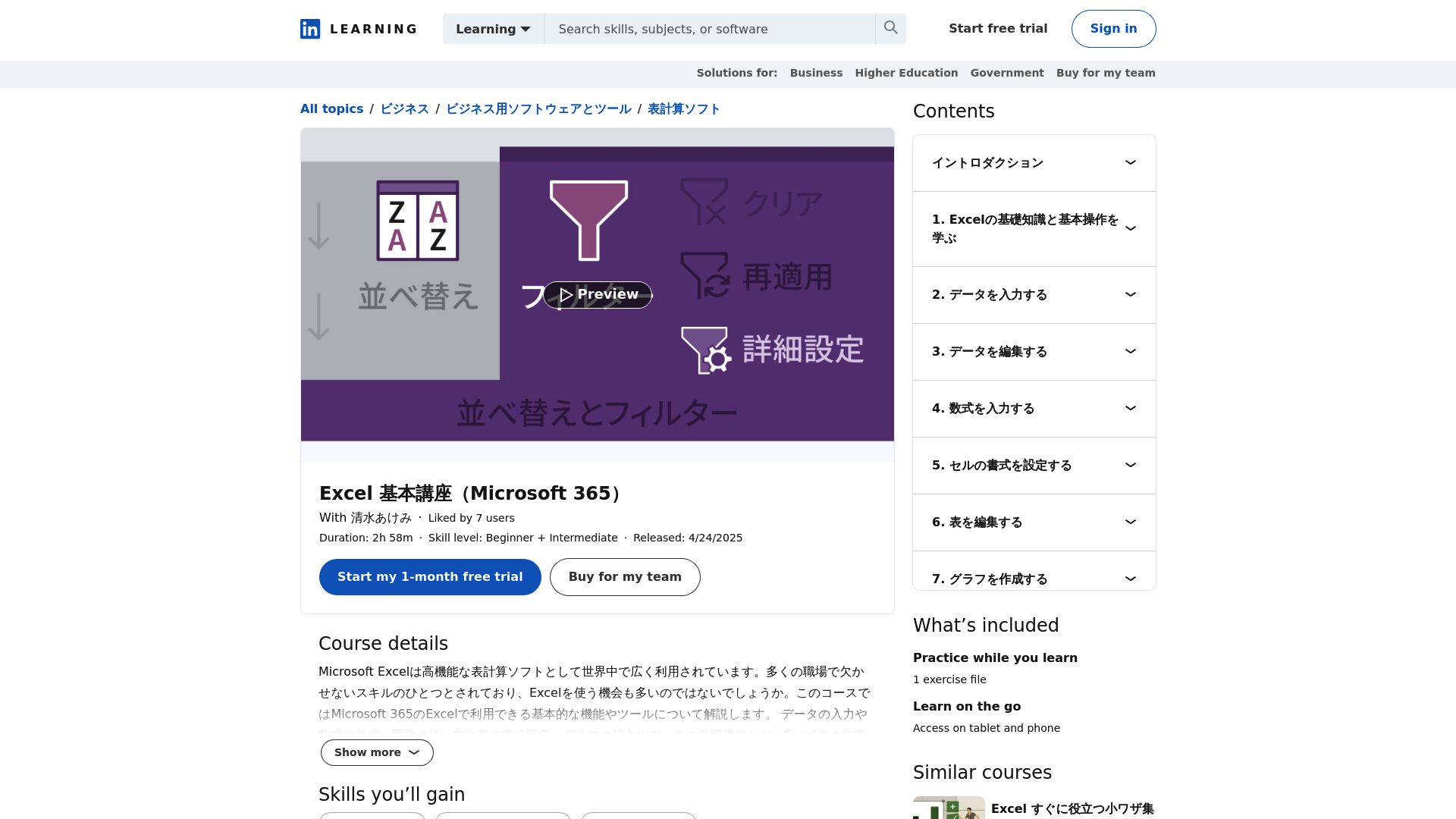
Task: Open the 表計算ソフト breadcrumb link
Action: 683,108
